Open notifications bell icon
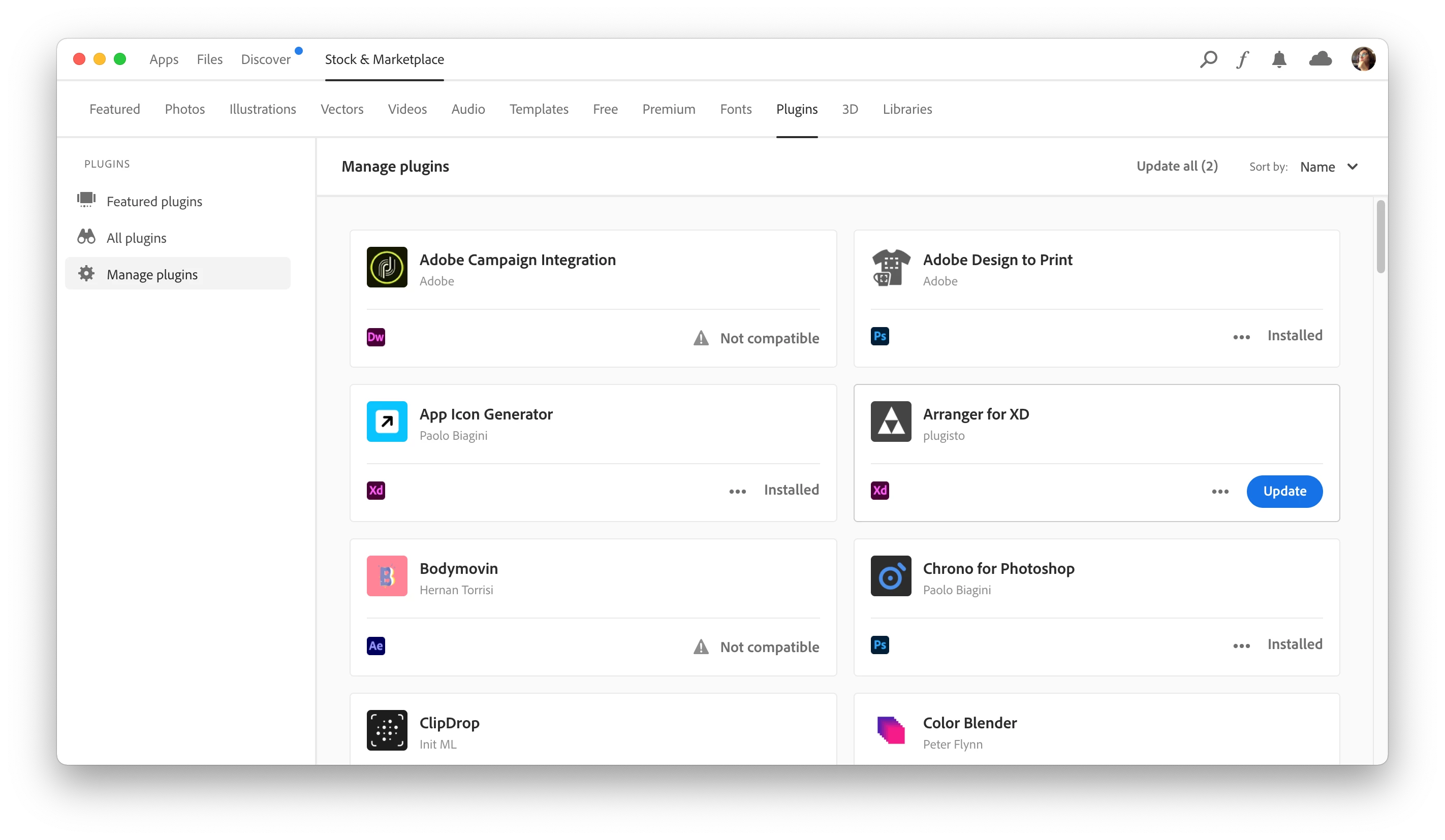This screenshot has width=1445, height=840. click(x=1279, y=59)
